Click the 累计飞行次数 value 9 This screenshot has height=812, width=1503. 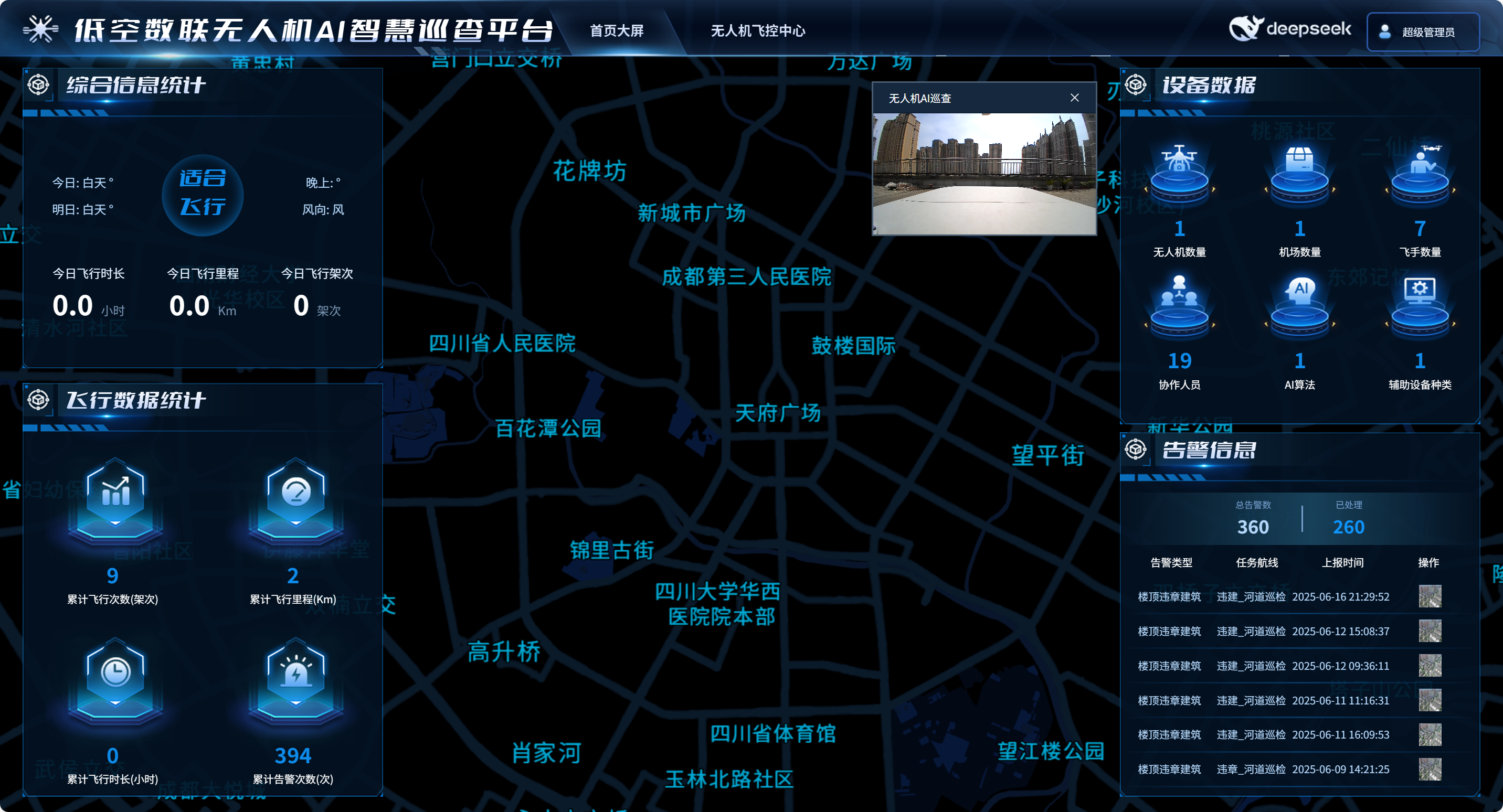[113, 576]
